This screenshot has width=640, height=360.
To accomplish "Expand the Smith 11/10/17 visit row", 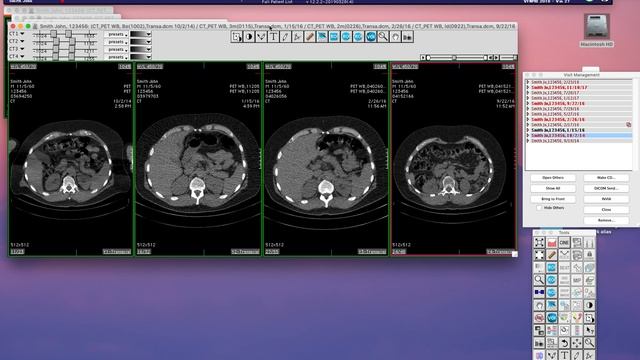I will pyautogui.click(x=528, y=87).
